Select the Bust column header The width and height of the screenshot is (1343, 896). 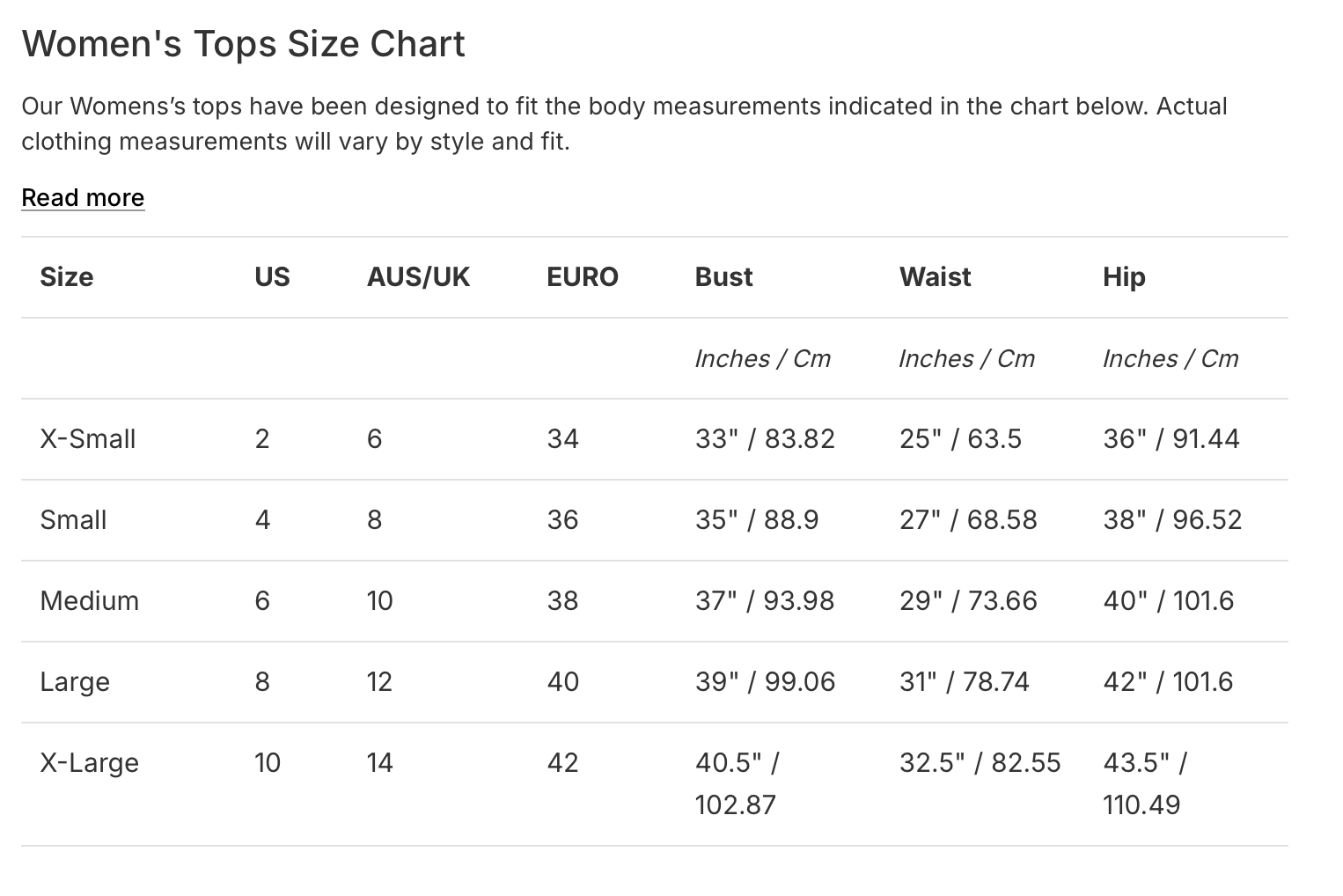[x=723, y=277]
